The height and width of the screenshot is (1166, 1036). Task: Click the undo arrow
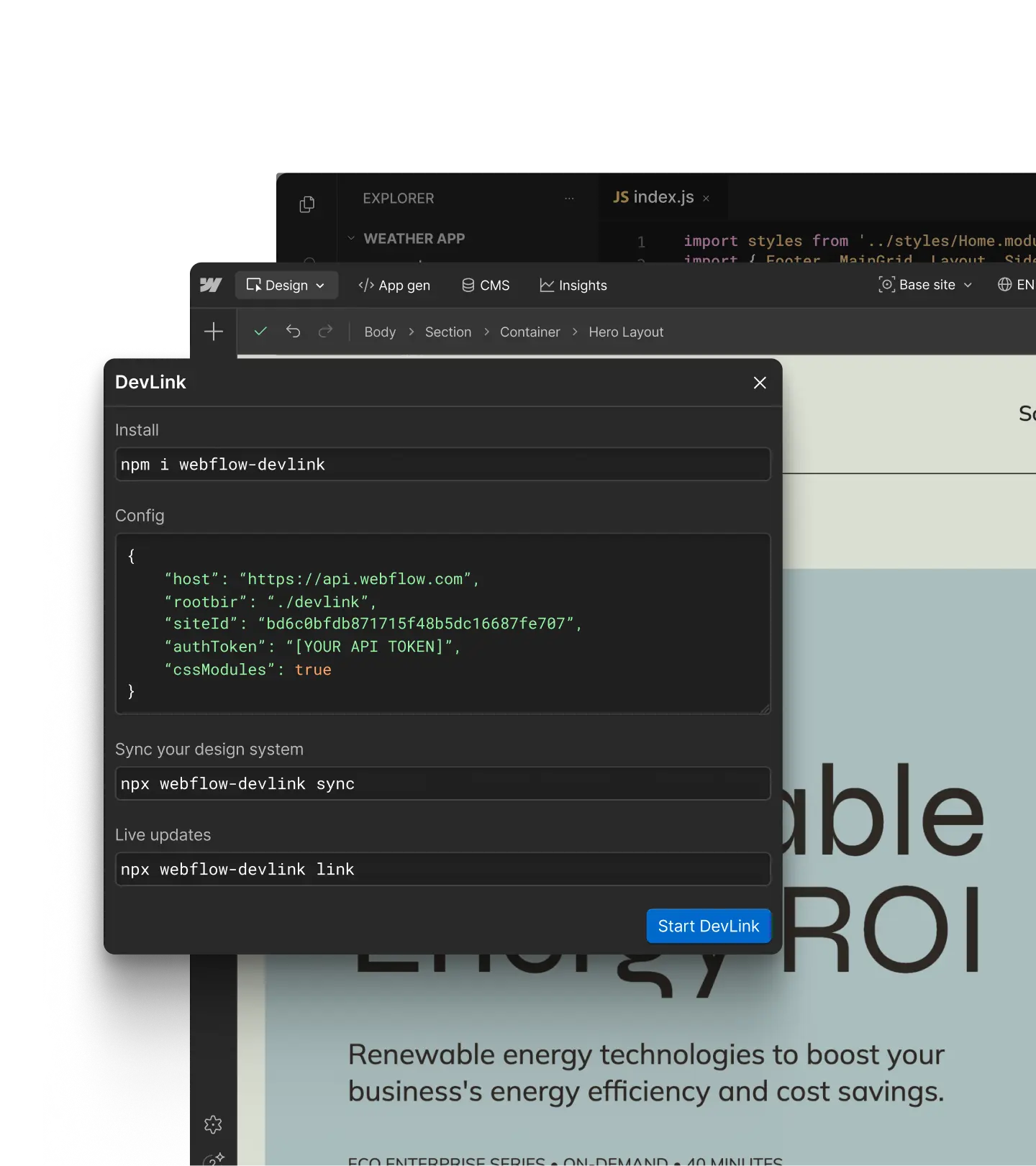293,331
